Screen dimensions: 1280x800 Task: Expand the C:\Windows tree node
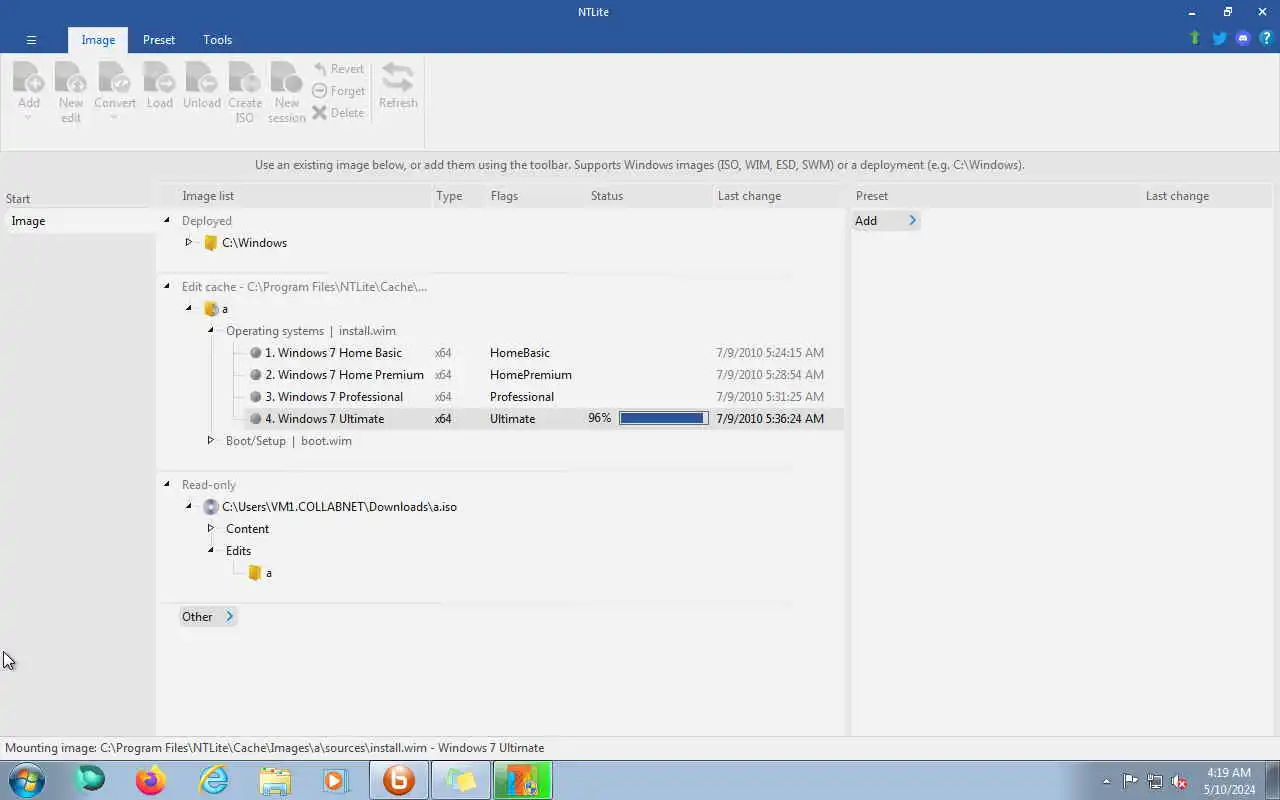point(188,242)
